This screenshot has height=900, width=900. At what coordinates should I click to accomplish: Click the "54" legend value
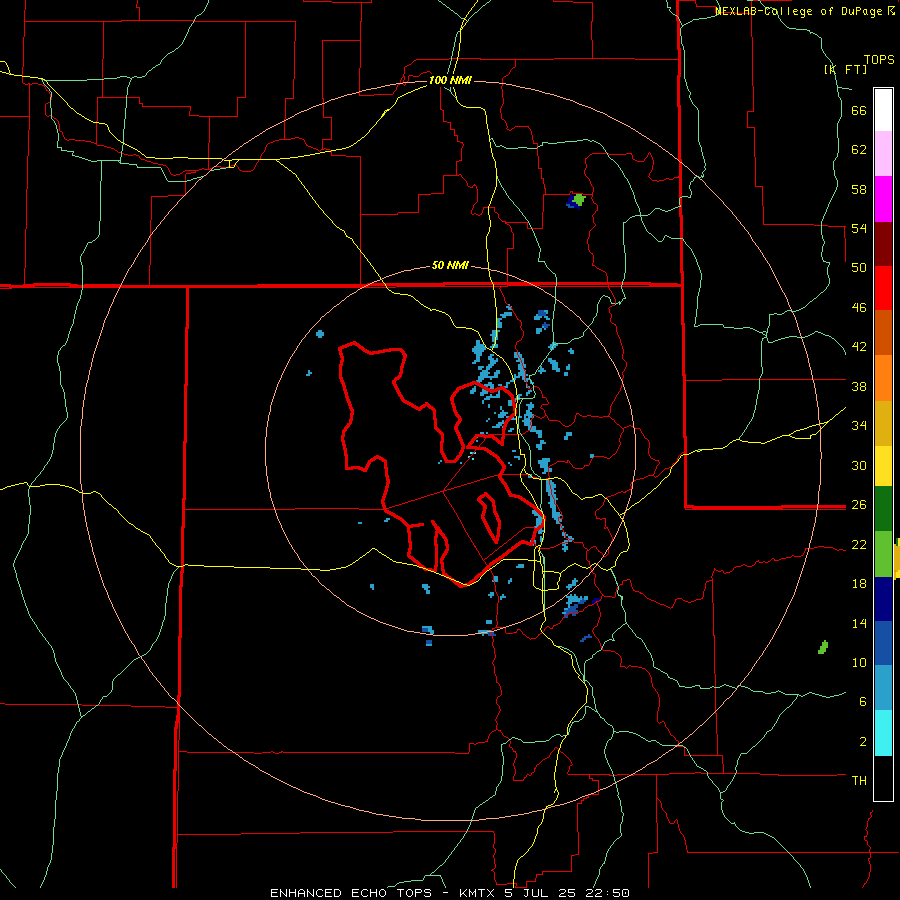[859, 228]
